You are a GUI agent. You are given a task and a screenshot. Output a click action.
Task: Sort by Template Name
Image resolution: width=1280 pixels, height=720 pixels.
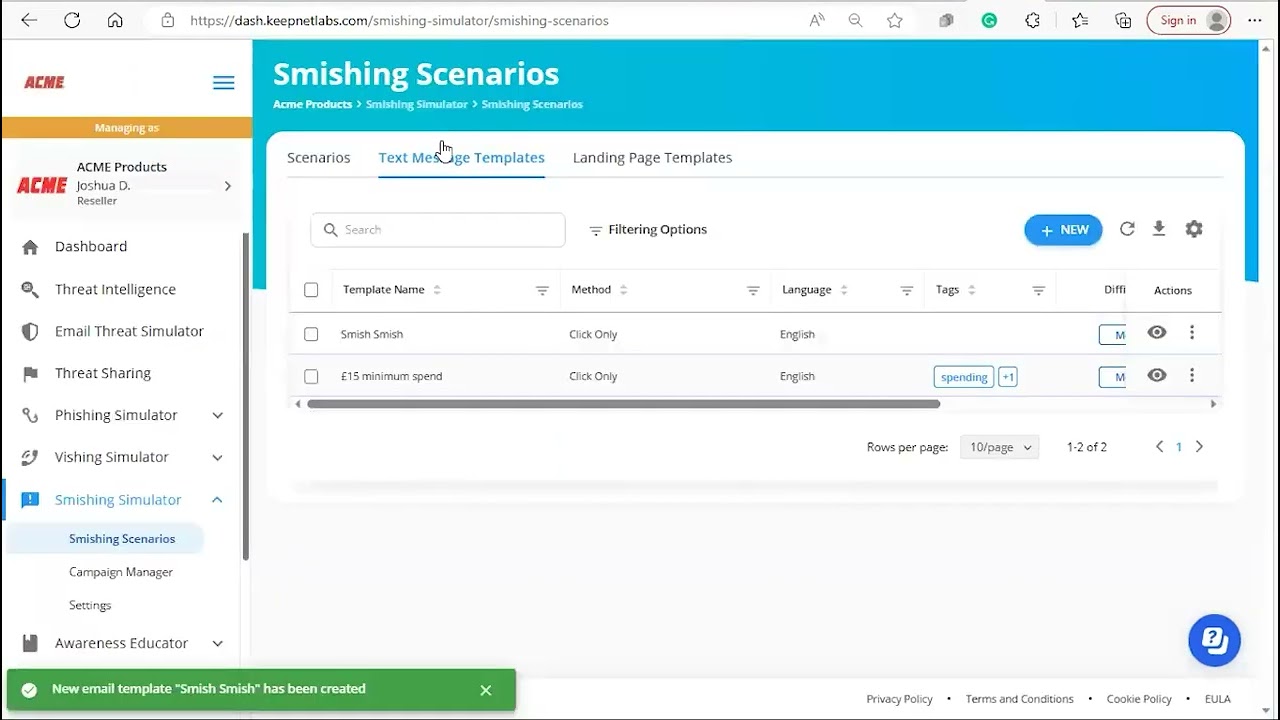pyautogui.click(x=437, y=290)
